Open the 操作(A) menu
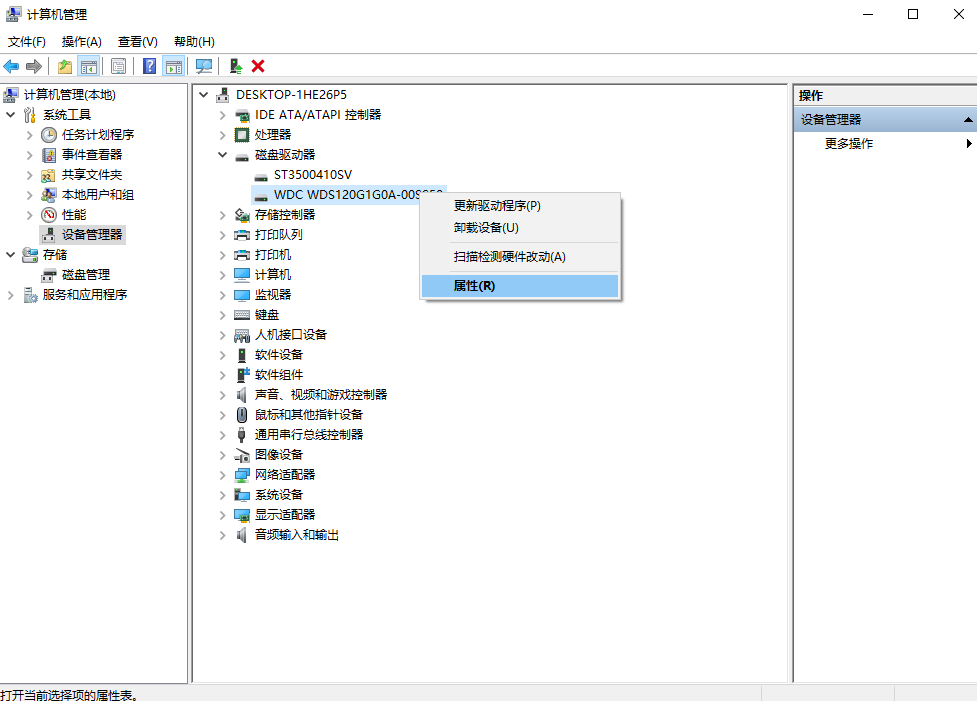The height and width of the screenshot is (701, 977). click(81, 42)
